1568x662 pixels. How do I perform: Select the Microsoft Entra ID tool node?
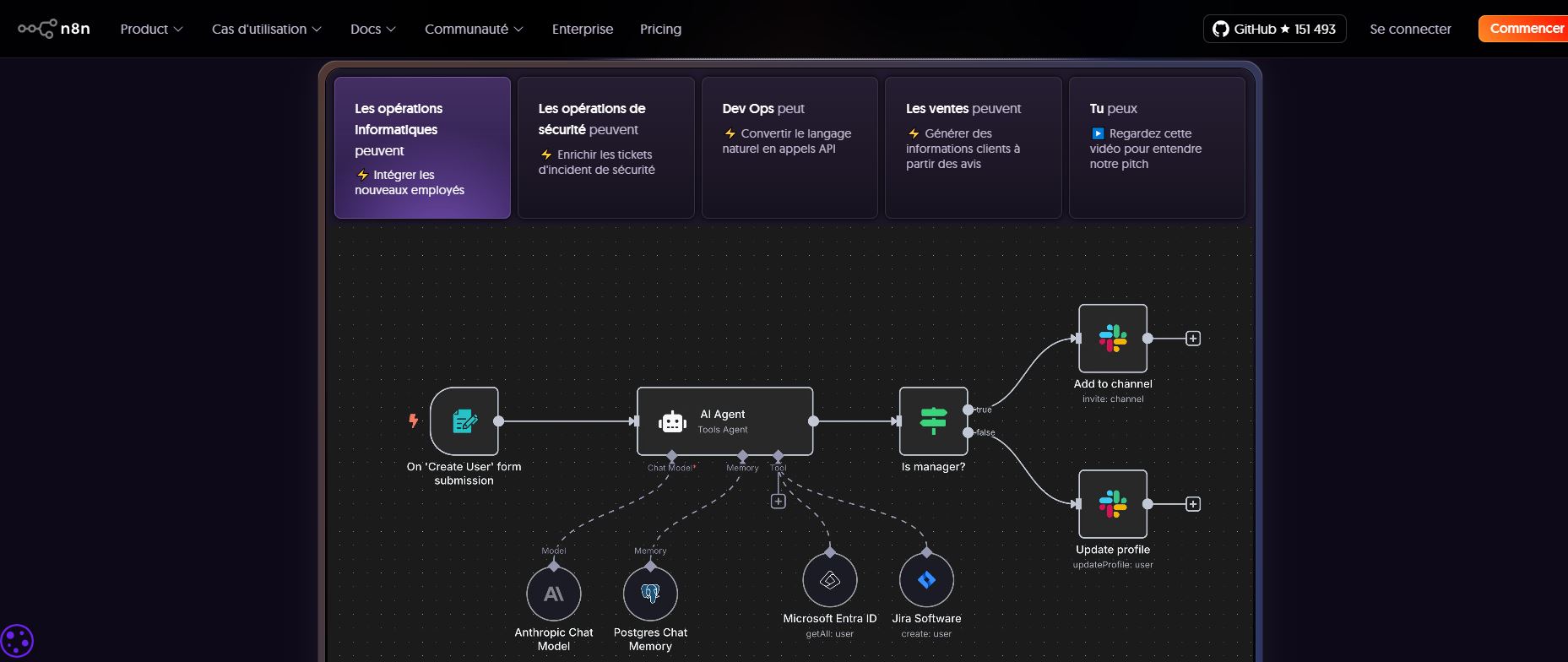click(x=830, y=580)
